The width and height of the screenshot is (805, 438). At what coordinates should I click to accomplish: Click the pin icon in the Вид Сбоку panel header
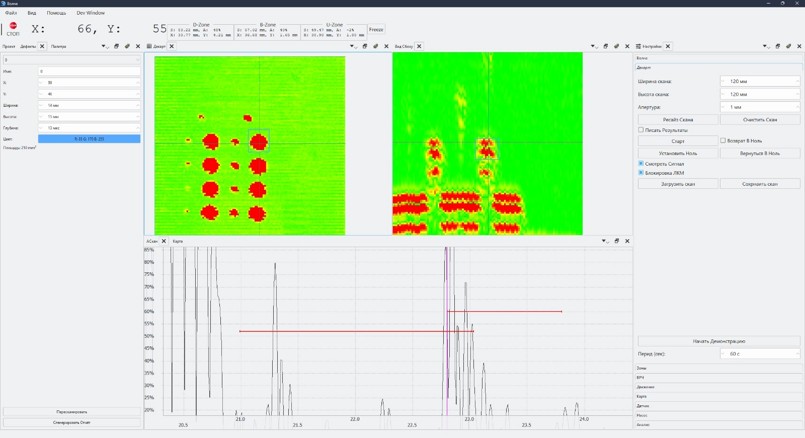click(x=617, y=46)
